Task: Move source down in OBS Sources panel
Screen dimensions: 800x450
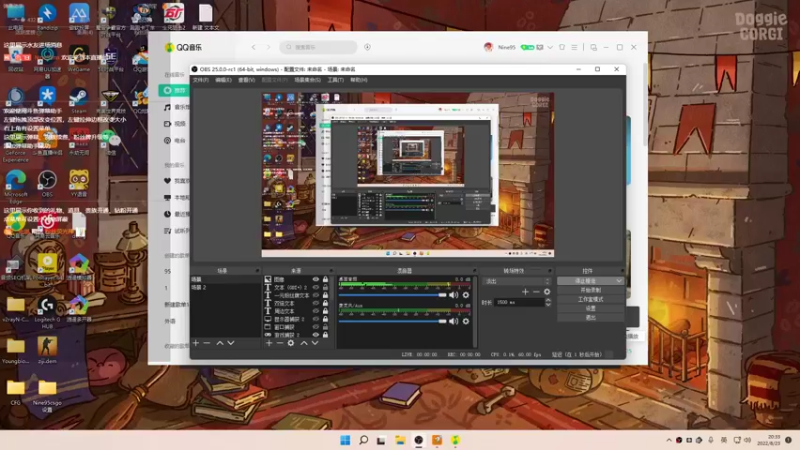Action: pyautogui.click(x=315, y=343)
